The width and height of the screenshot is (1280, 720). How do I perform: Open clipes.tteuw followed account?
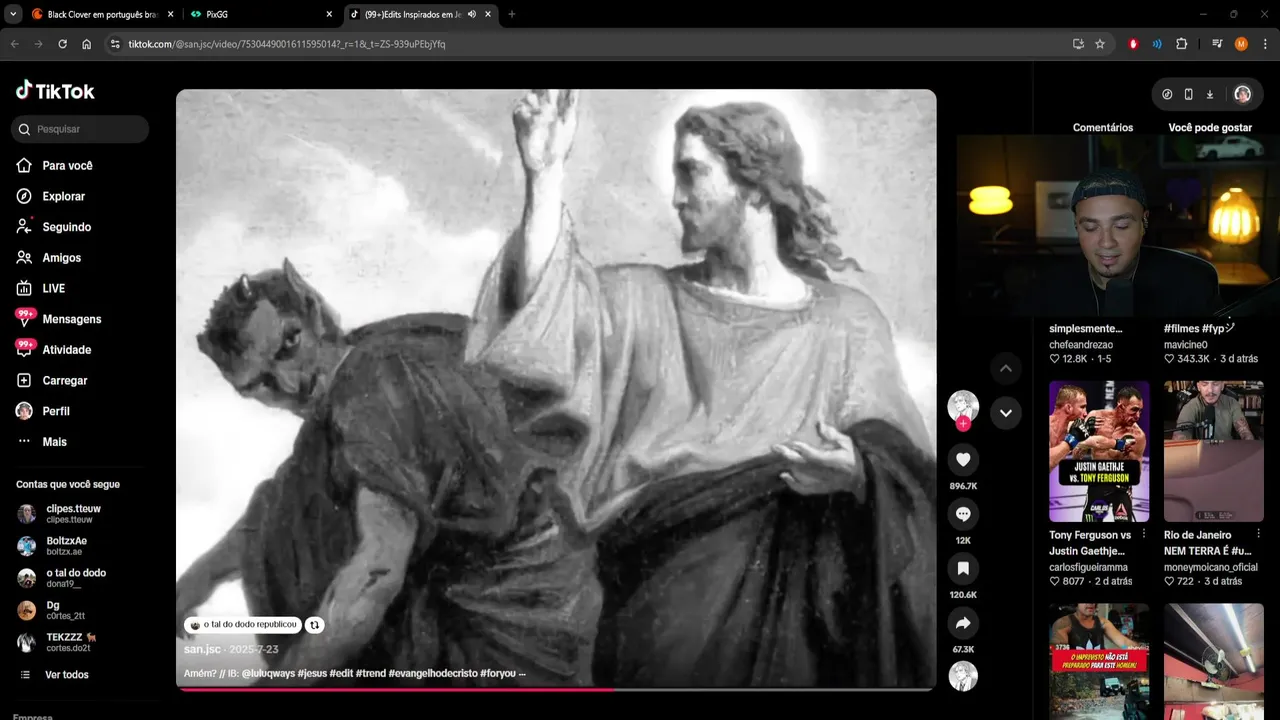[60, 514]
